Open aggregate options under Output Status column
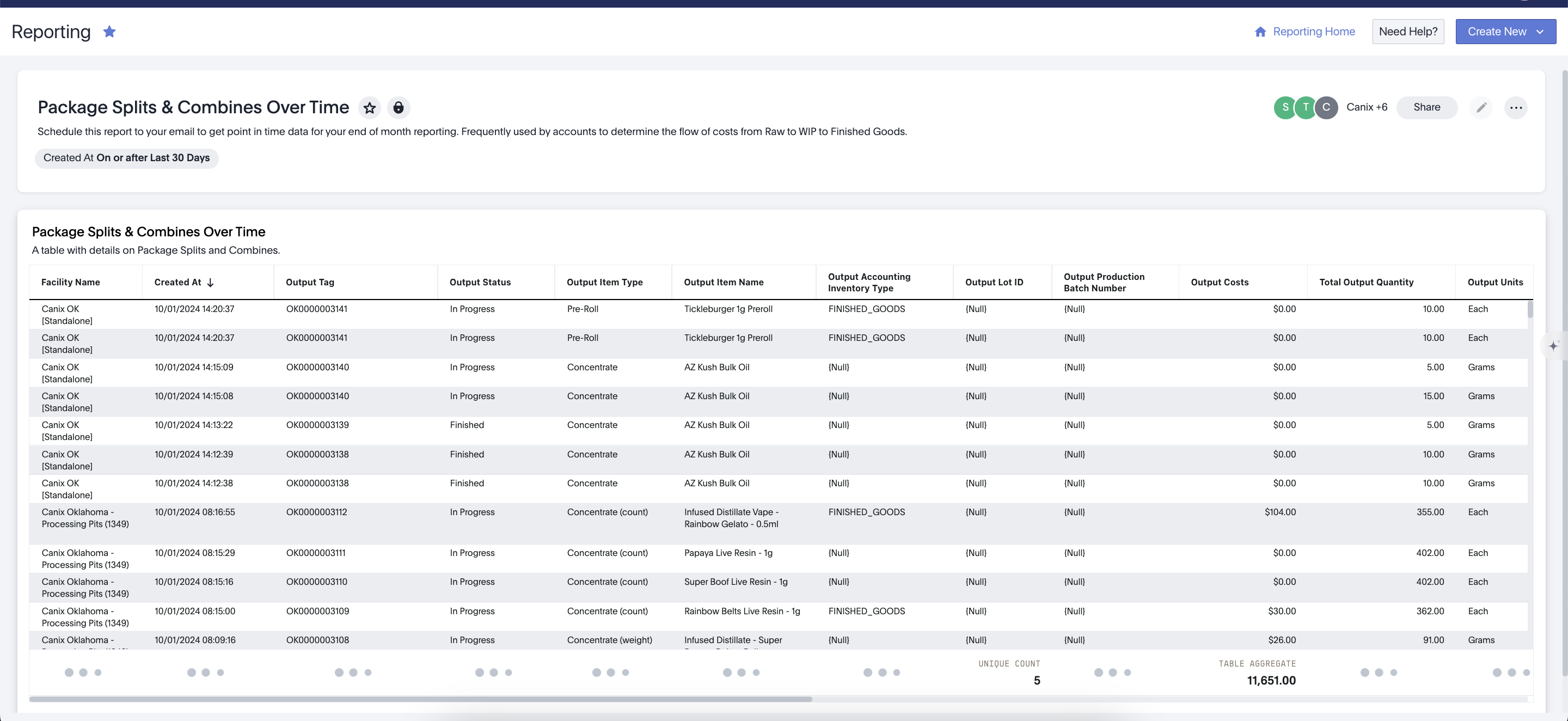Image resolution: width=1568 pixels, height=721 pixels. [x=493, y=673]
